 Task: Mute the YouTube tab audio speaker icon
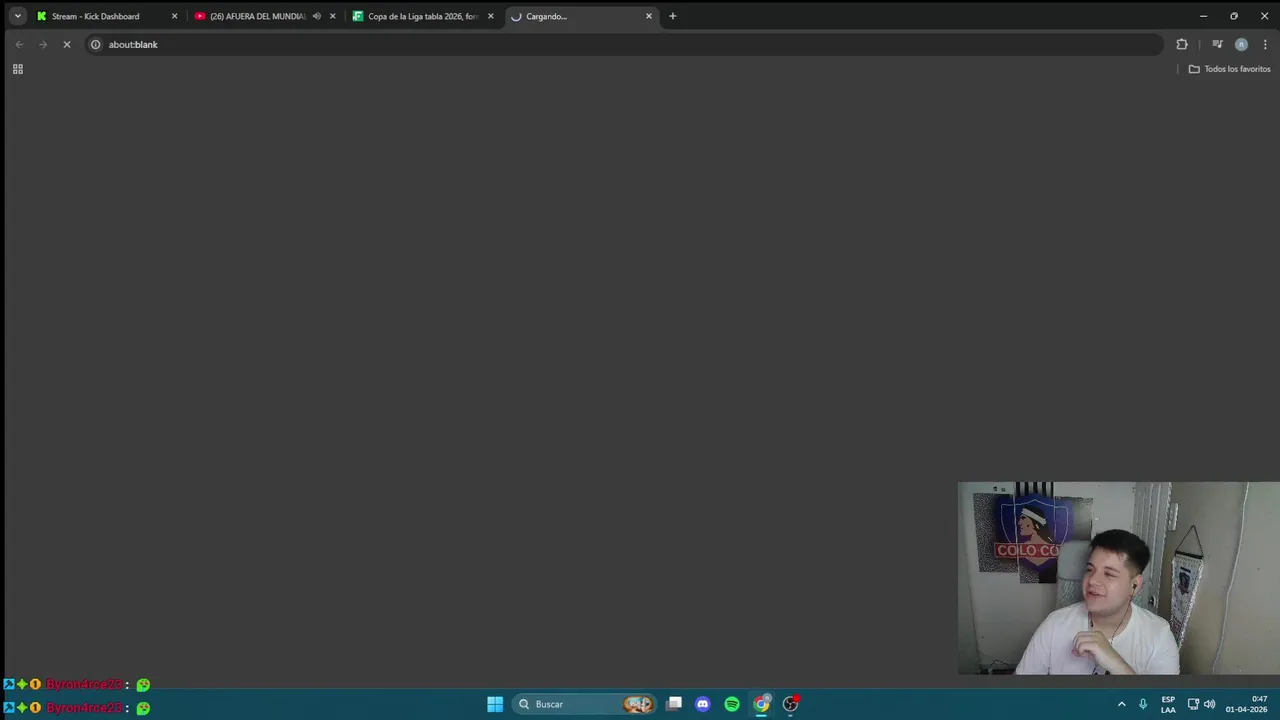pos(316,16)
